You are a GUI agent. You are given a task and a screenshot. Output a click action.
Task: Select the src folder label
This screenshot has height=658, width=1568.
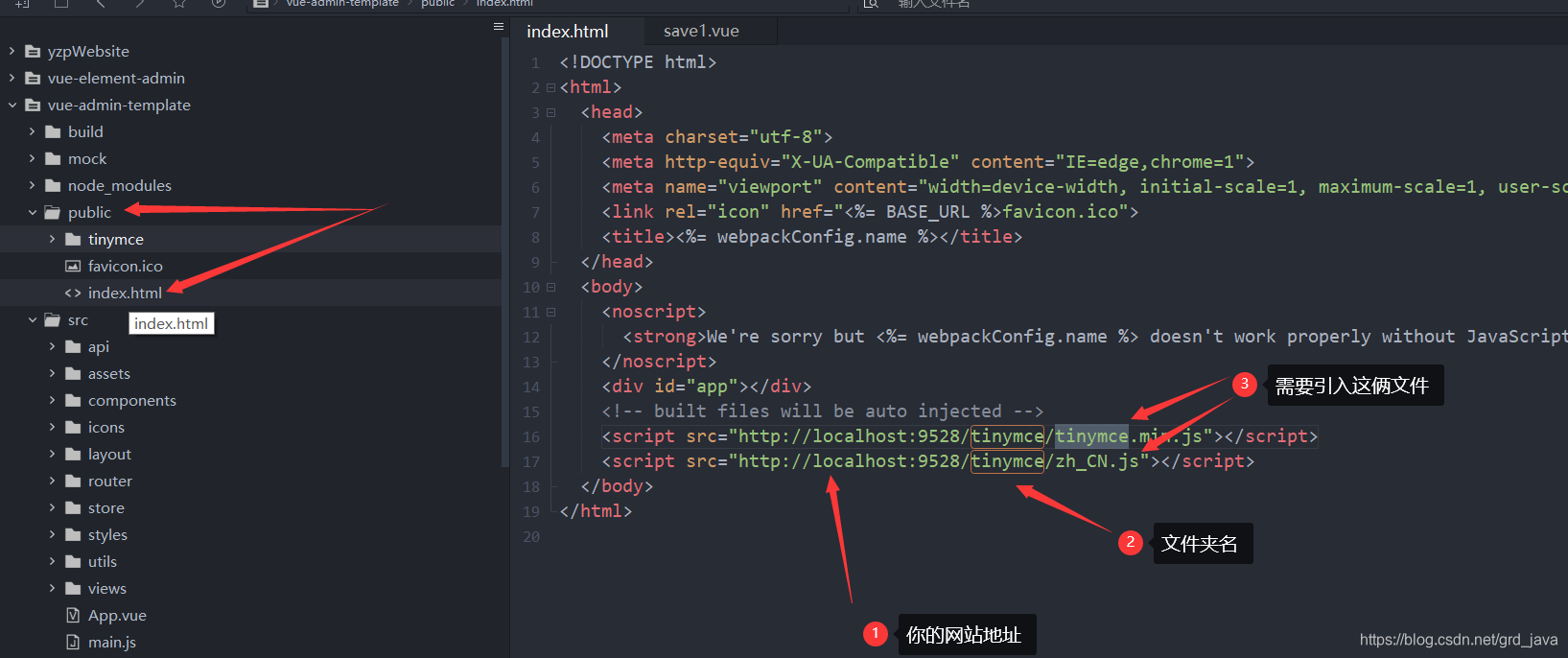(x=78, y=320)
